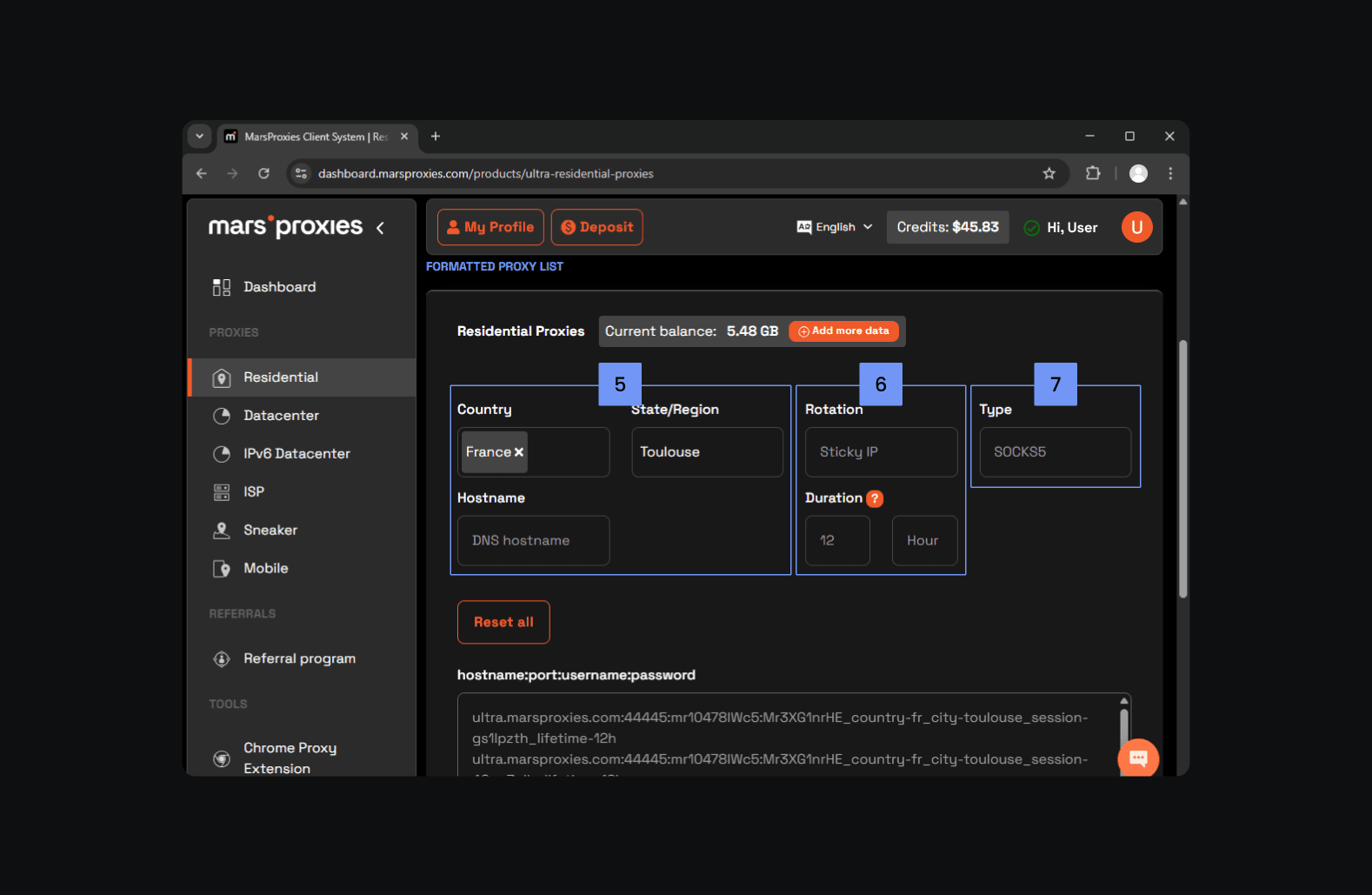The image size is (1372, 895).
Task: Click the Reset all button
Action: point(503,622)
